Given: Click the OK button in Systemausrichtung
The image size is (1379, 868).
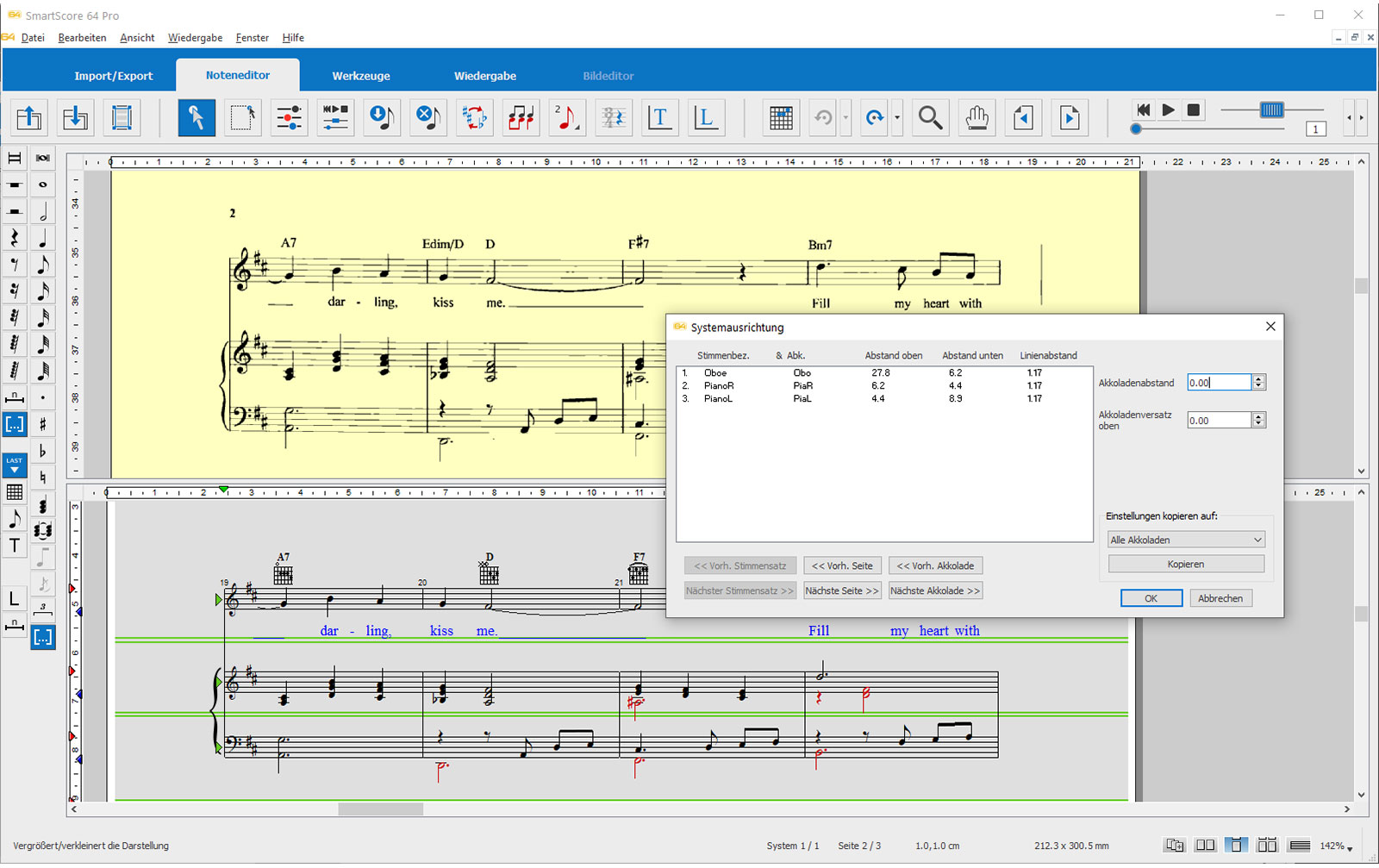Looking at the screenshot, I should (1151, 598).
